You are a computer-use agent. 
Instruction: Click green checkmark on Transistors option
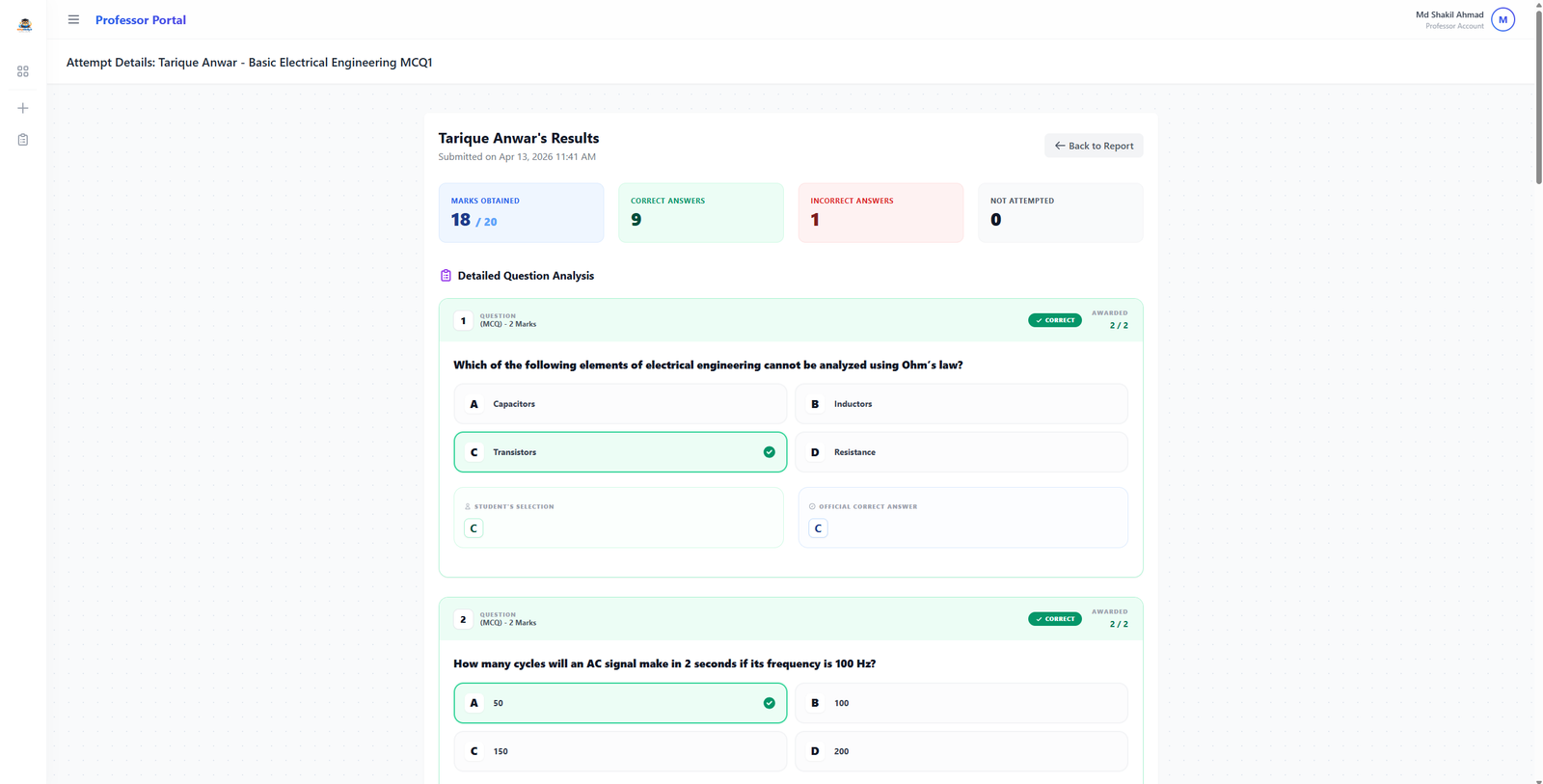coord(769,452)
